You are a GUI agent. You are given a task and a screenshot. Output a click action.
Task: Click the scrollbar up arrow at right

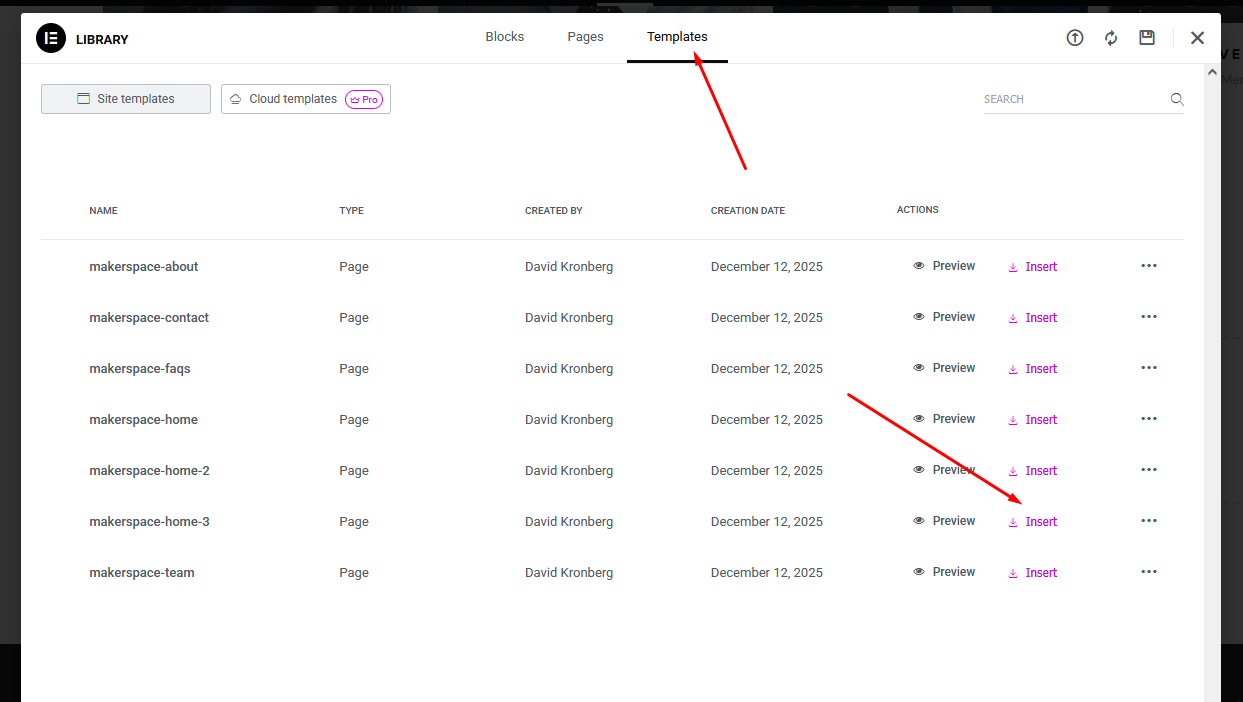click(1212, 74)
